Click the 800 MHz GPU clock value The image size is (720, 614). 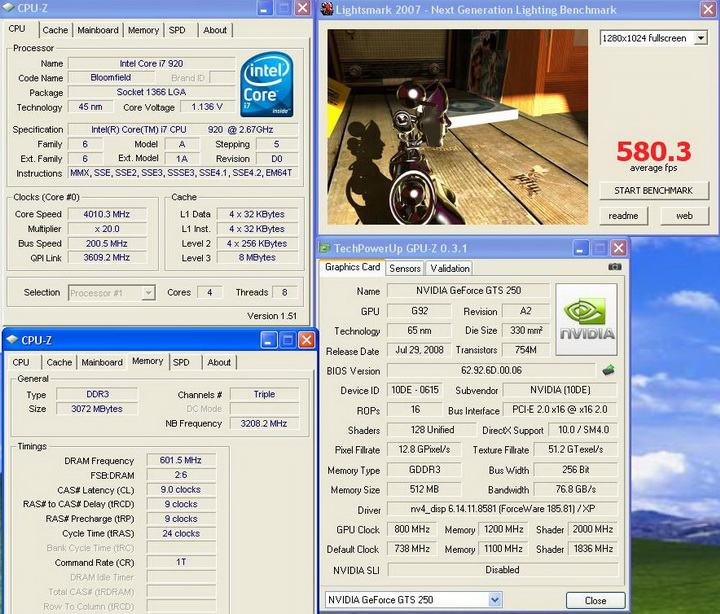(412, 529)
